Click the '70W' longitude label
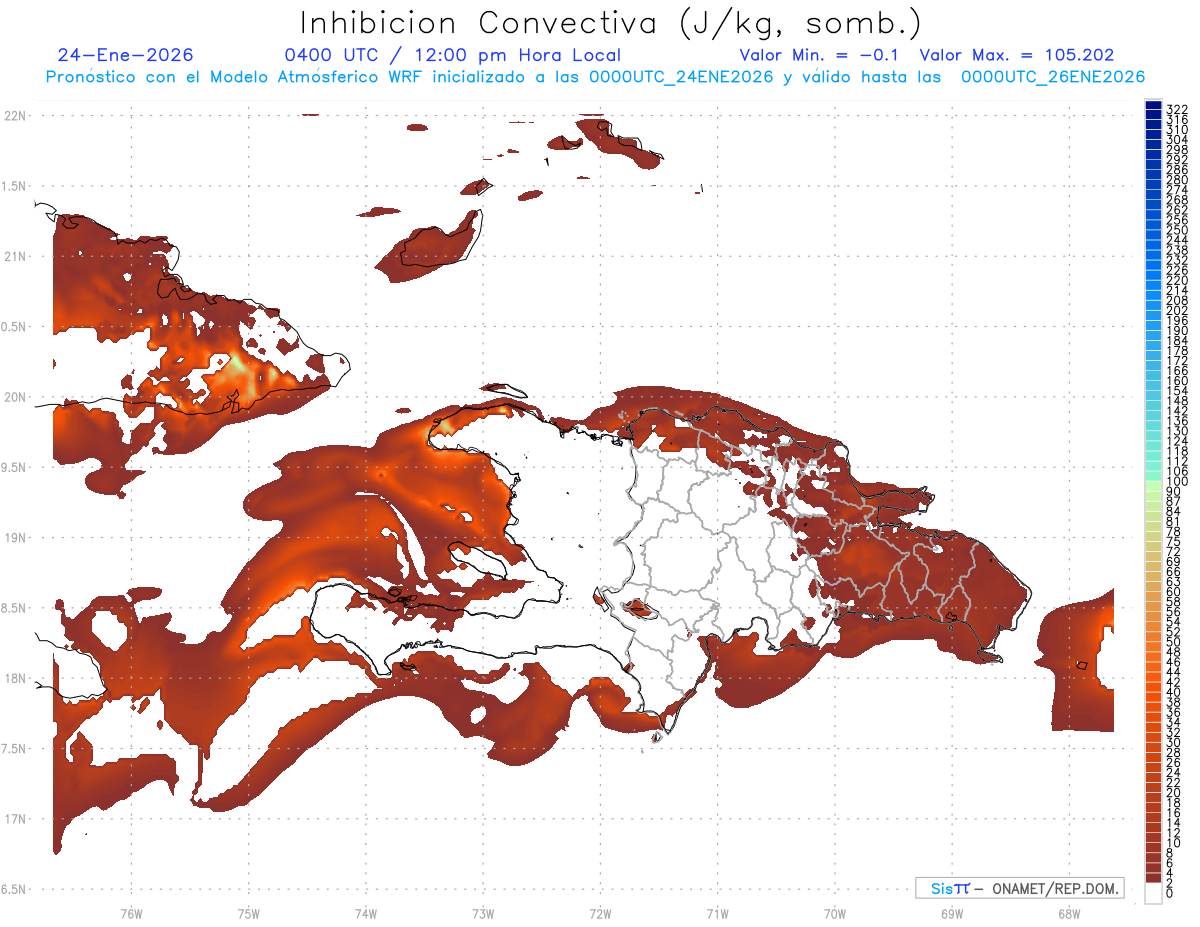This screenshot has width=1200, height=927. [x=834, y=913]
